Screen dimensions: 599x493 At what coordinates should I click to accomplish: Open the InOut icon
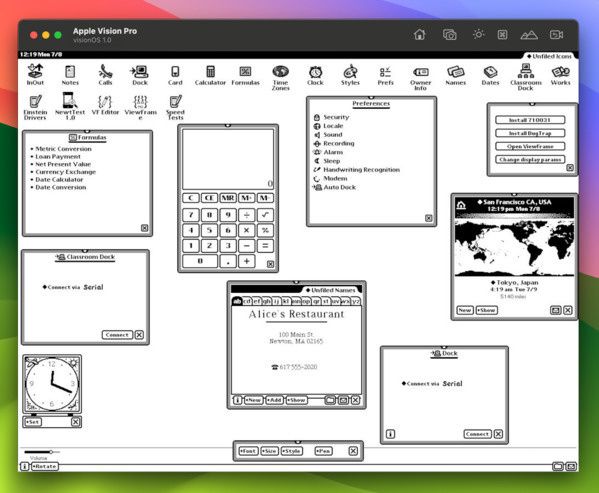(x=35, y=74)
